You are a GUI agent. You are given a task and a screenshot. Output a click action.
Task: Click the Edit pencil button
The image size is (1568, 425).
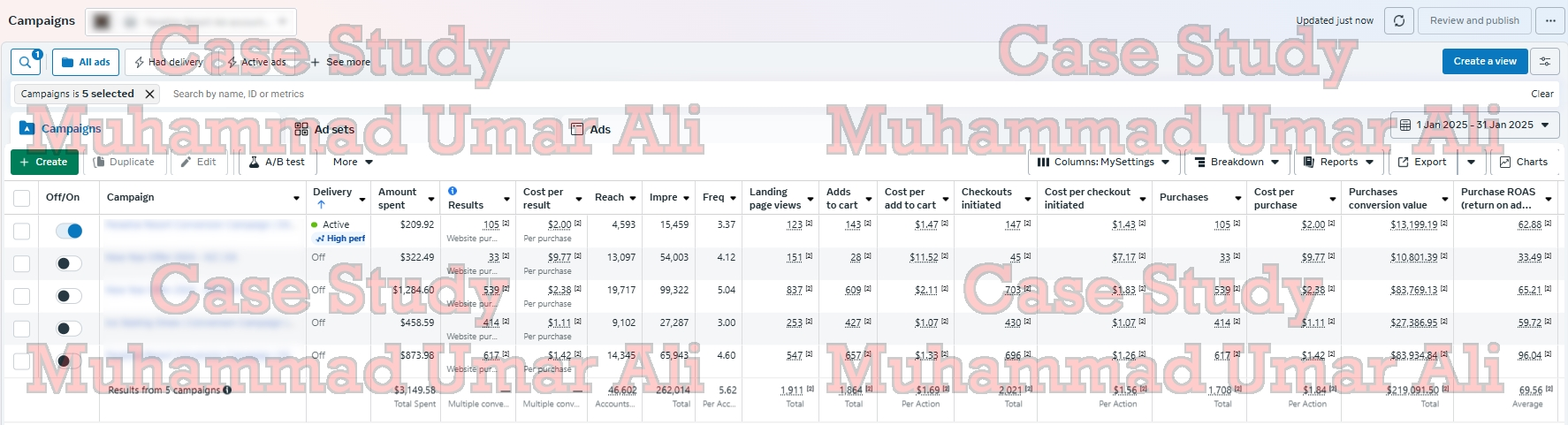click(x=199, y=162)
